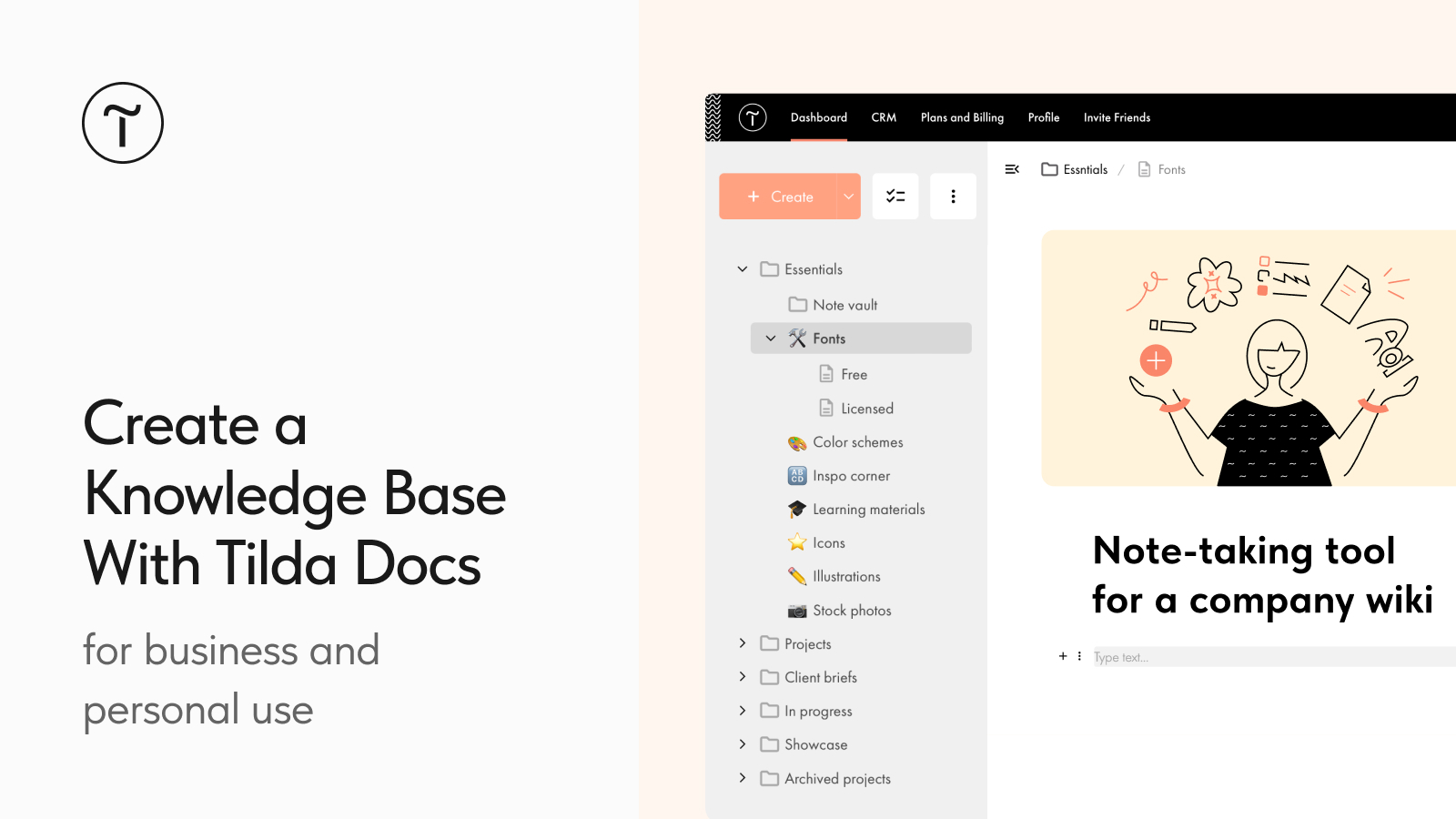Open Plans and Billing

tap(962, 117)
